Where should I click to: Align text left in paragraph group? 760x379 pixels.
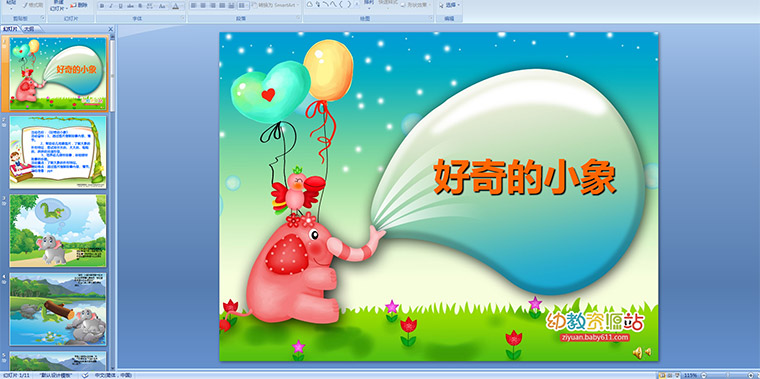(193, 6)
